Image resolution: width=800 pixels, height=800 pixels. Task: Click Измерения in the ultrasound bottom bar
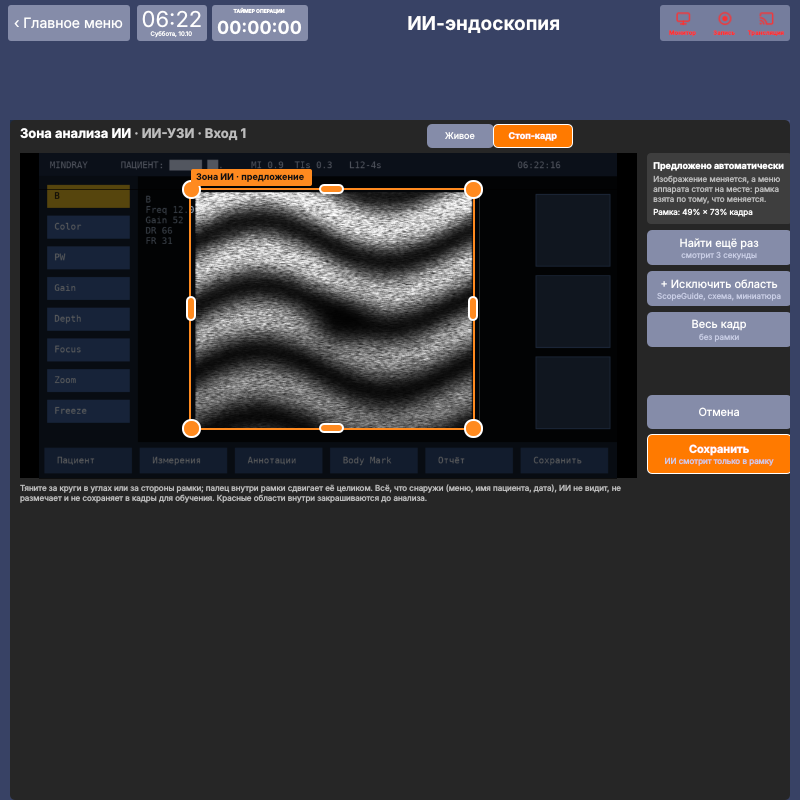[183, 460]
